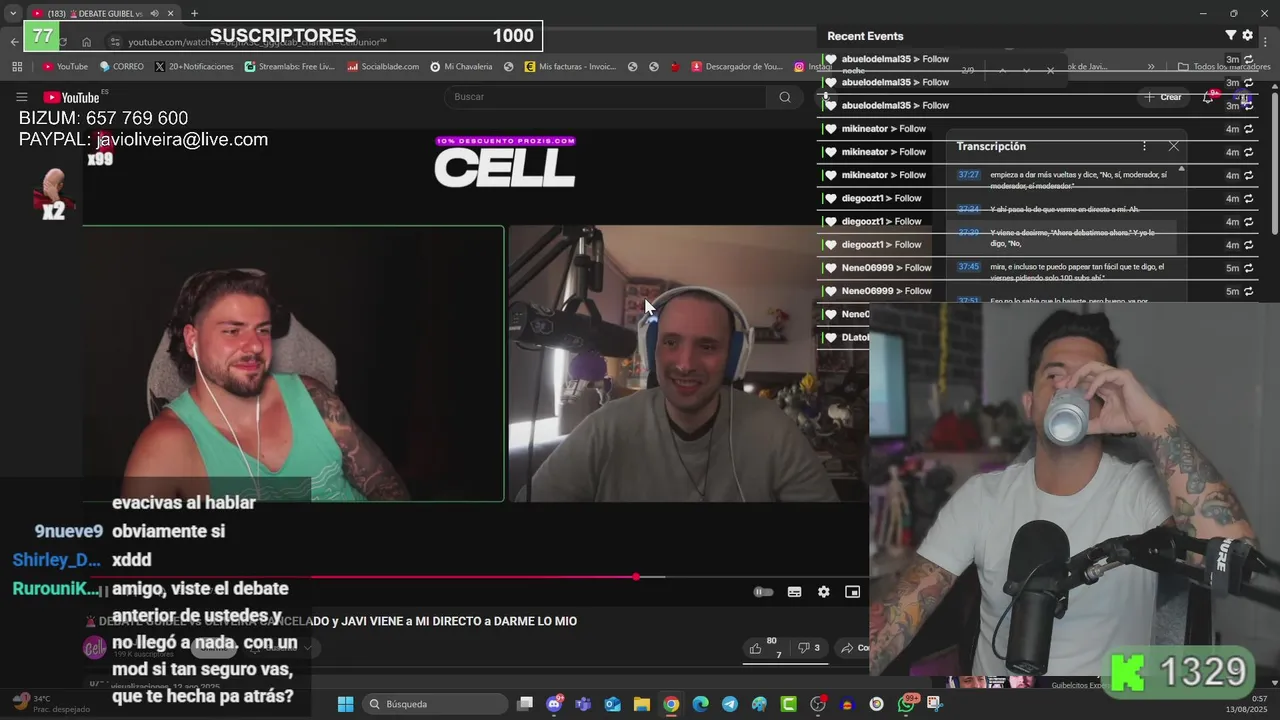The image size is (1280, 720).
Task: Open the CORREO bookmark
Action: tap(122, 67)
